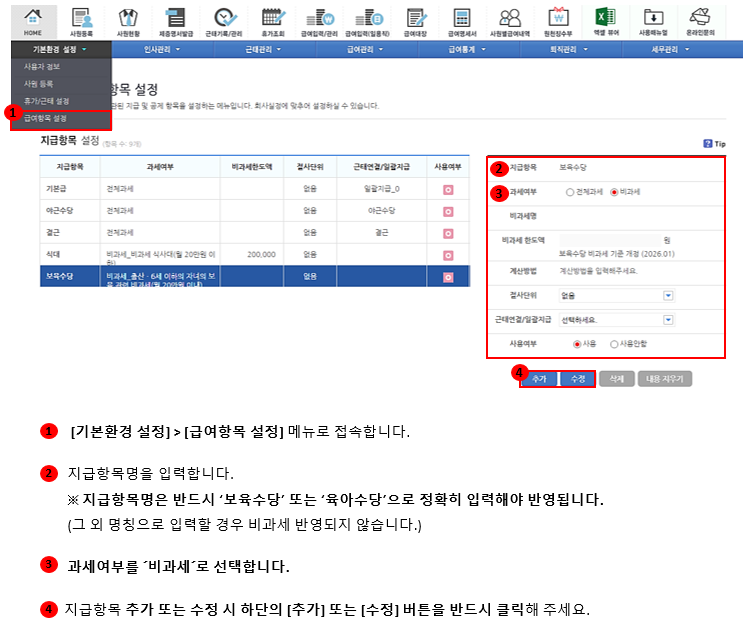Select the 전체과세 radio button
Screen dimensions: 753x635
point(570,191)
